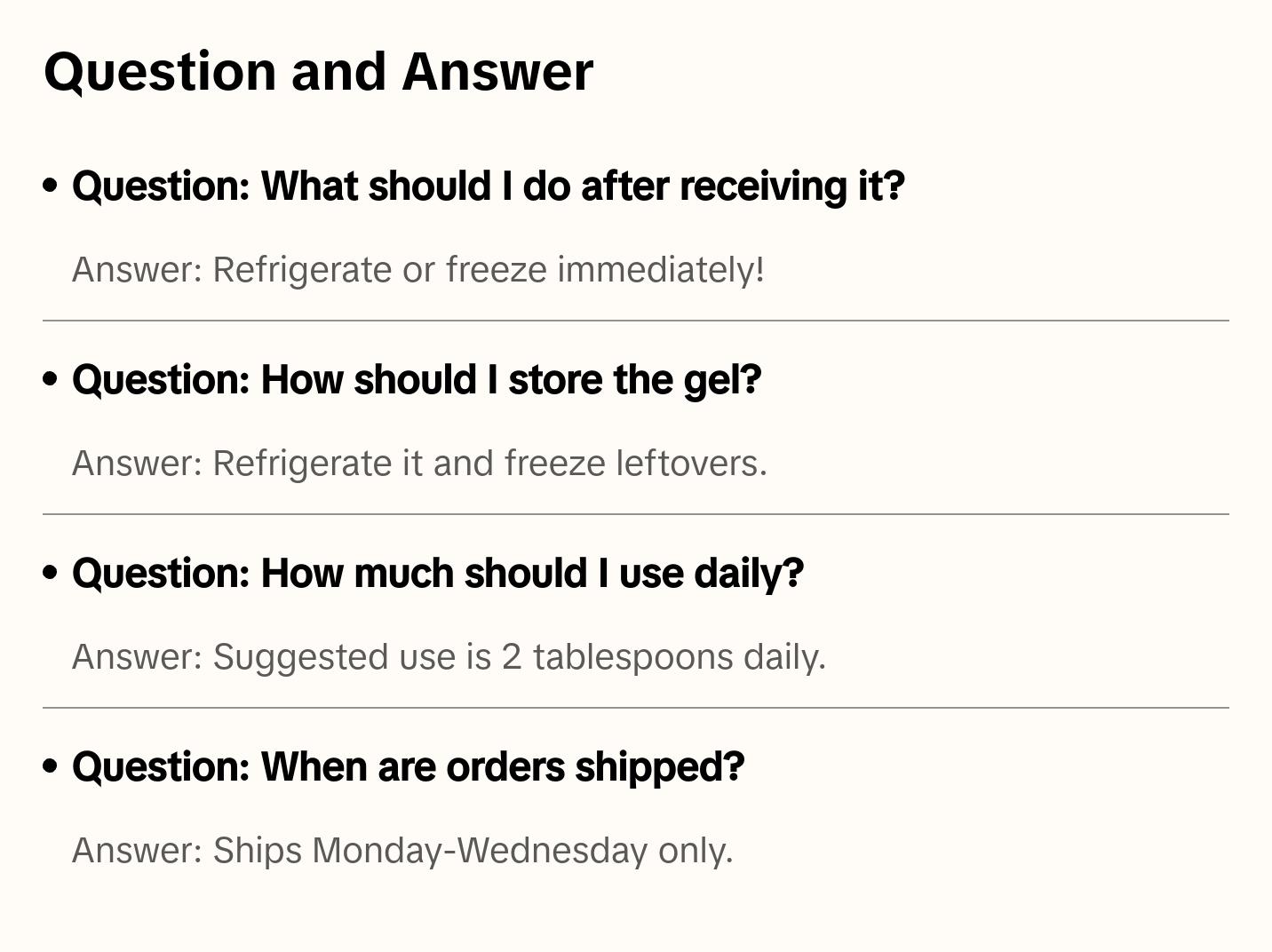Click the 'Question and Answer' heading

tap(318, 72)
